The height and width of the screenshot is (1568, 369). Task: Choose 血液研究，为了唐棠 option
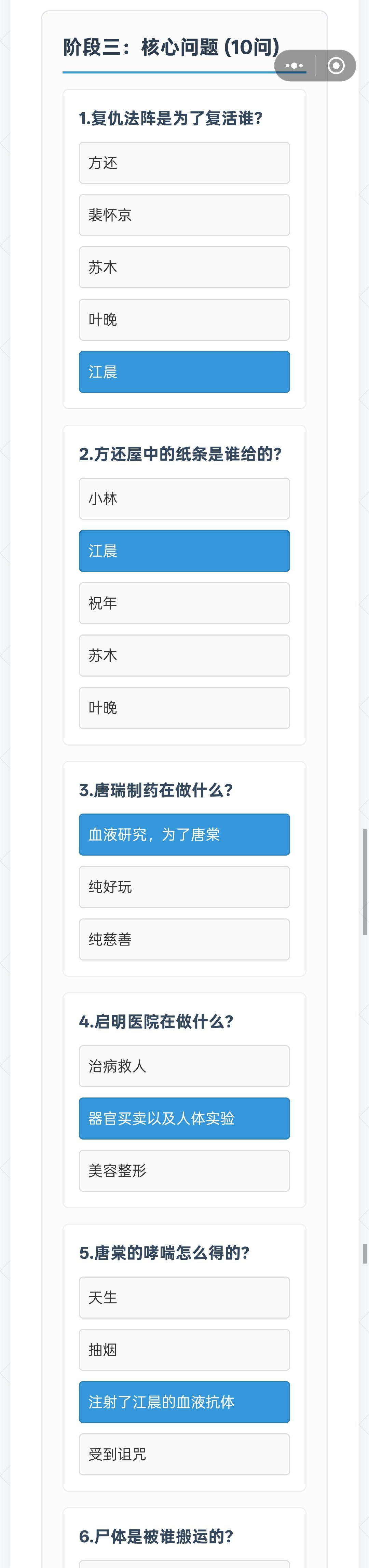point(184,834)
